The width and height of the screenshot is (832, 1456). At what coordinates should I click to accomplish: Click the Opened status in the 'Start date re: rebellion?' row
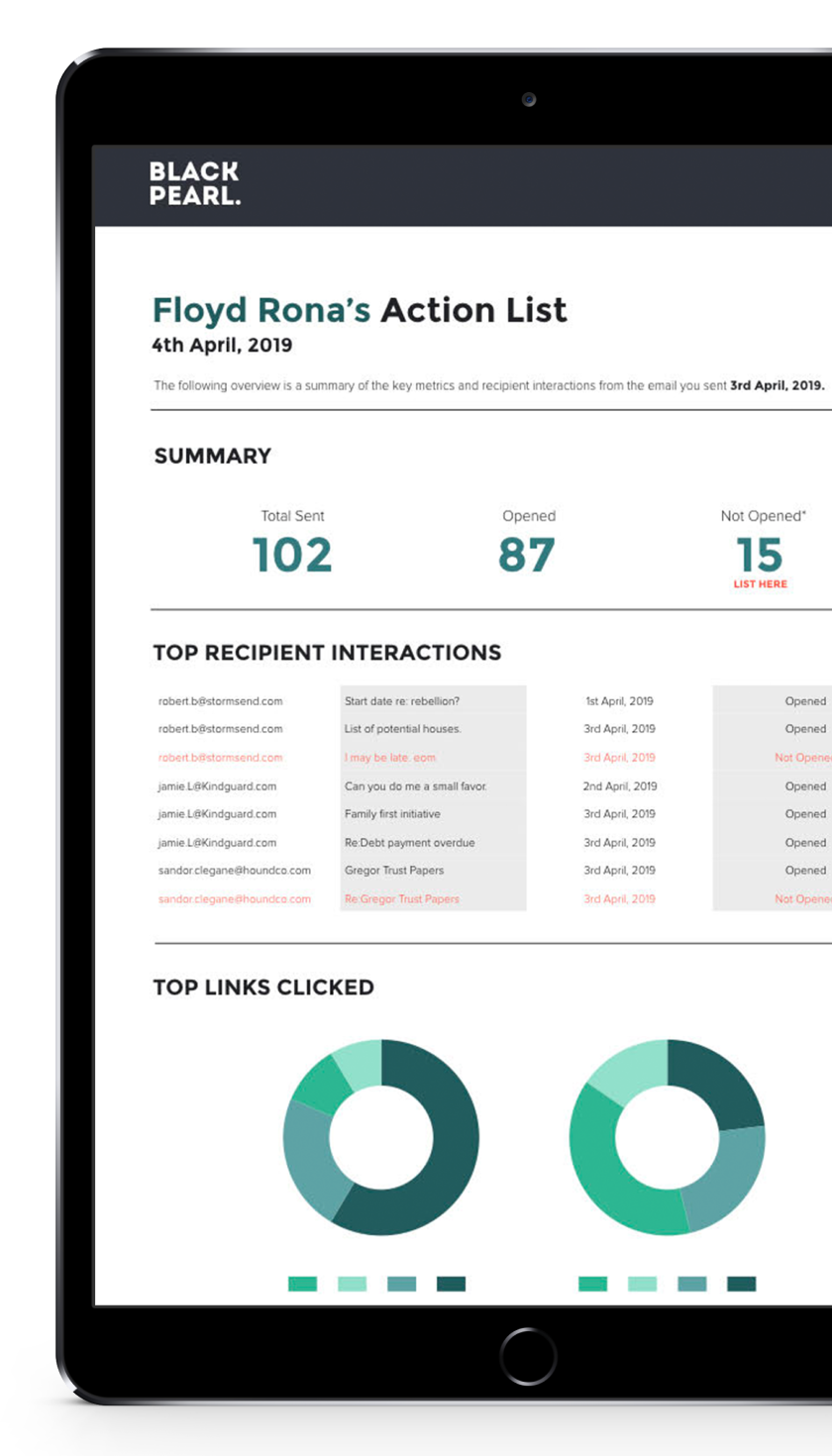coord(805,701)
